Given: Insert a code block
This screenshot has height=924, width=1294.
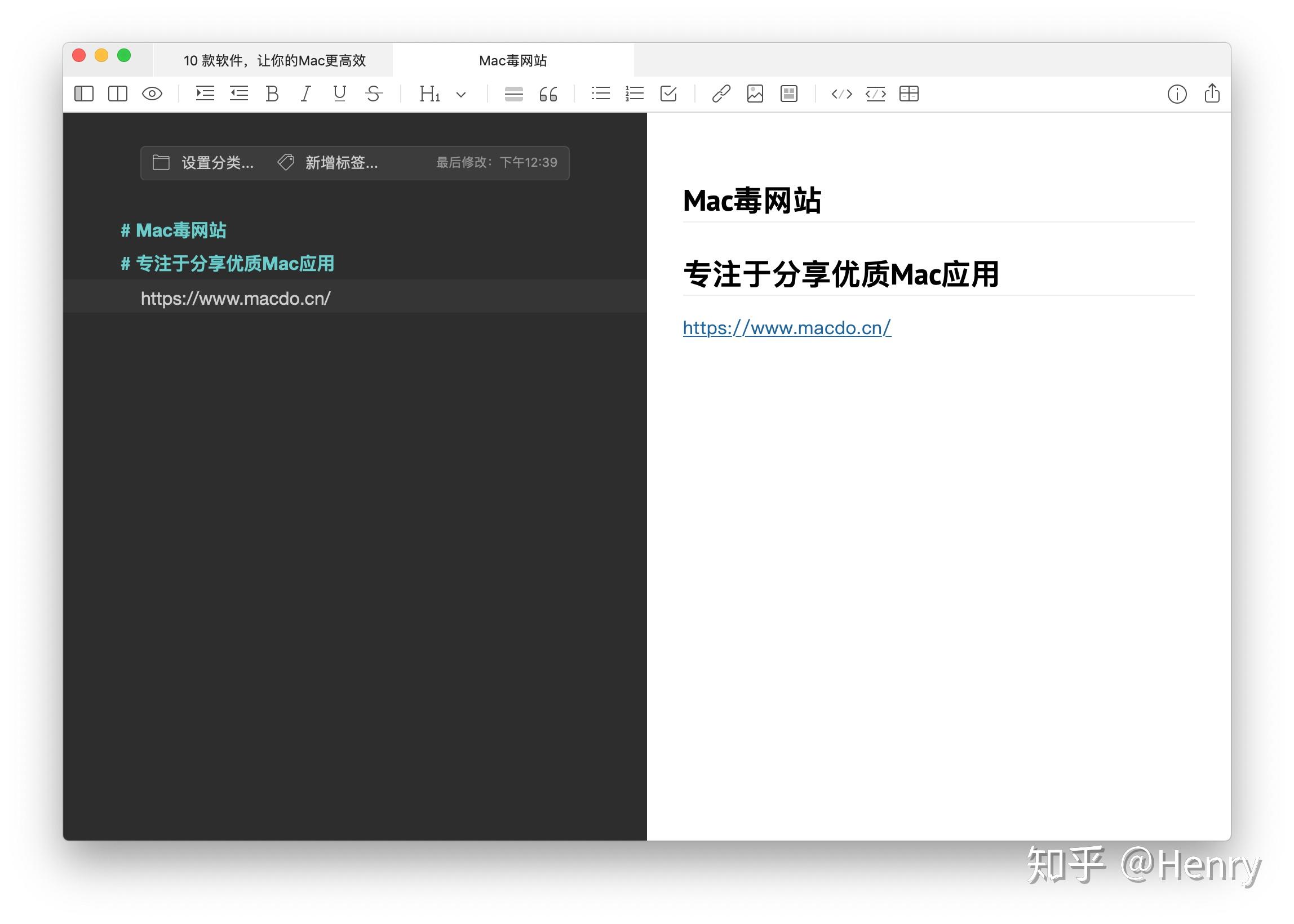Looking at the screenshot, I should (876, 94).
